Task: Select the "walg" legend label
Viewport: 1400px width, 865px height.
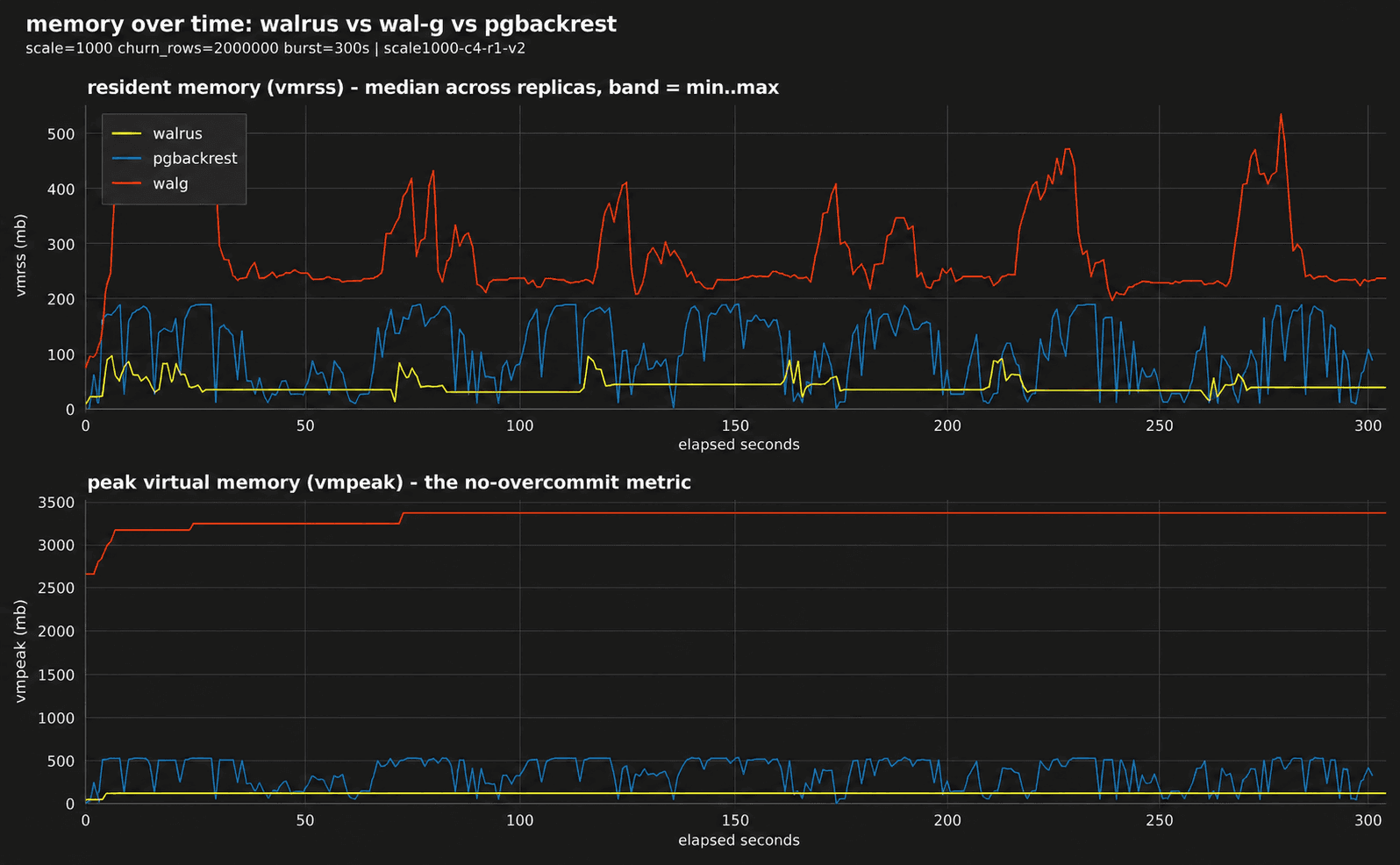Action: [x=170, y=184]
